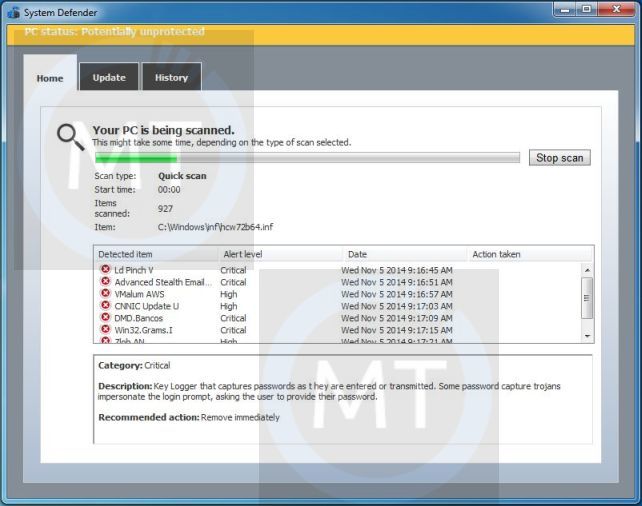Viewport: 642px width, 506px height.
Task: Select the CNNIC Update U detected item
Action: pos(147,306)
